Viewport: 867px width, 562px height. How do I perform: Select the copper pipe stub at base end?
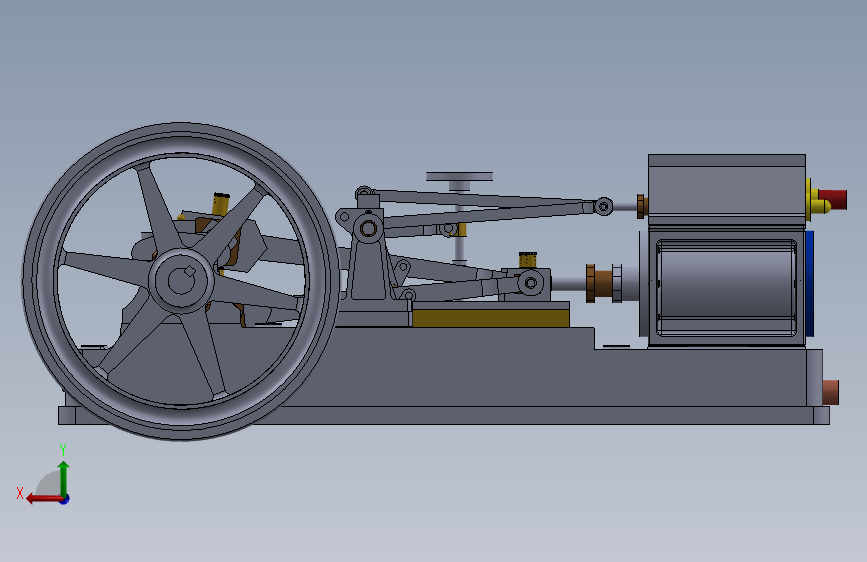pos(831,392)
